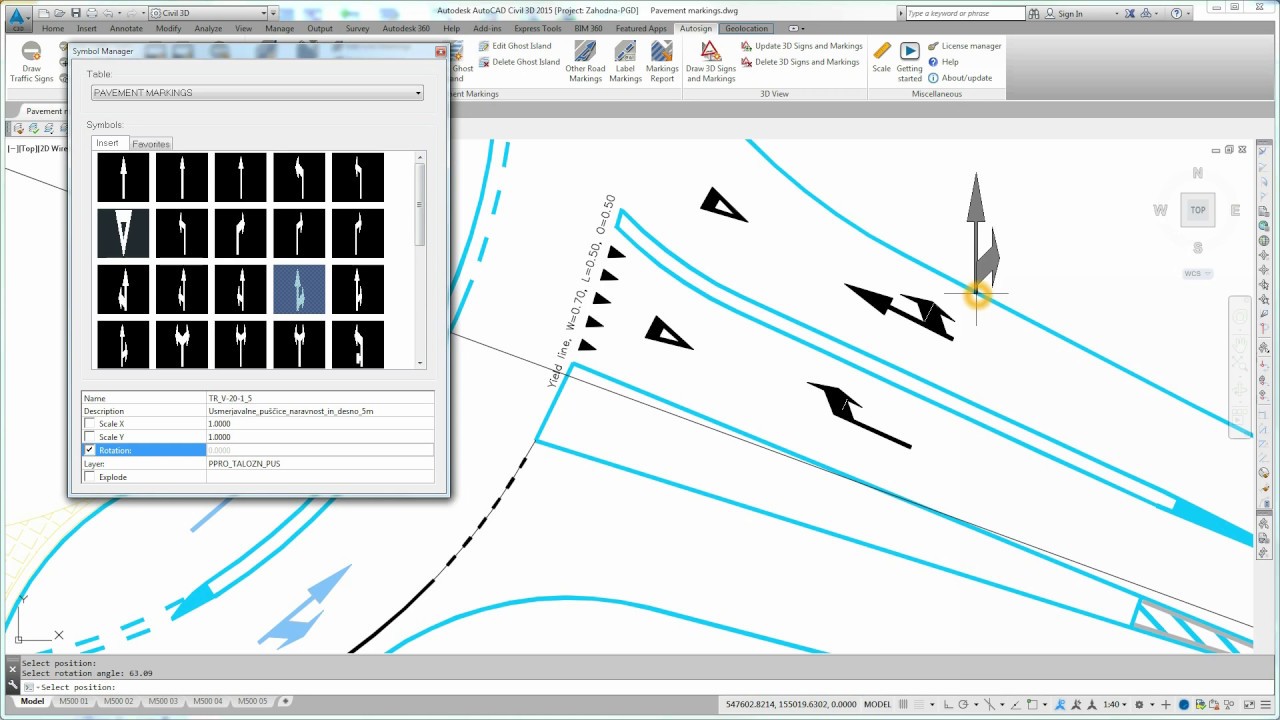Toggle the Scale Y checkbox
This screenshot has width=1280, height=720.
click(90, 437)
